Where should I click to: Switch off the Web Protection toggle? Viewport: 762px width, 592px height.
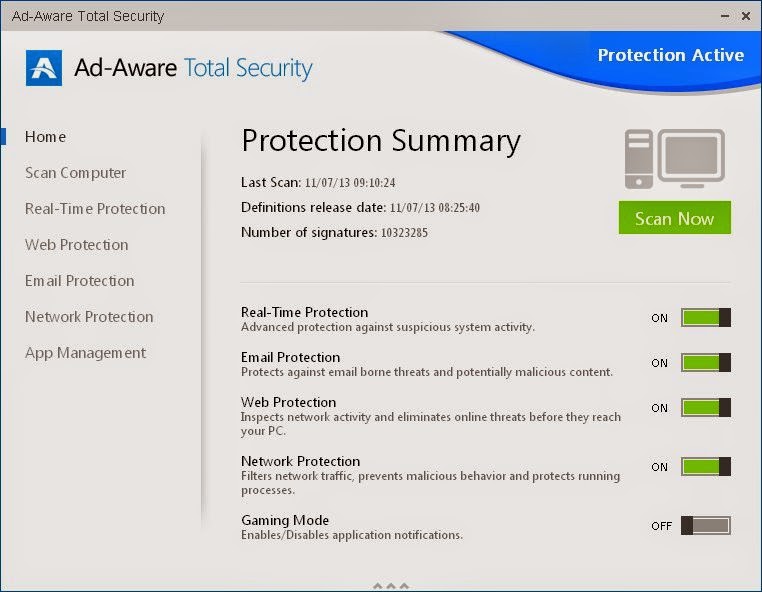point(706,408)
